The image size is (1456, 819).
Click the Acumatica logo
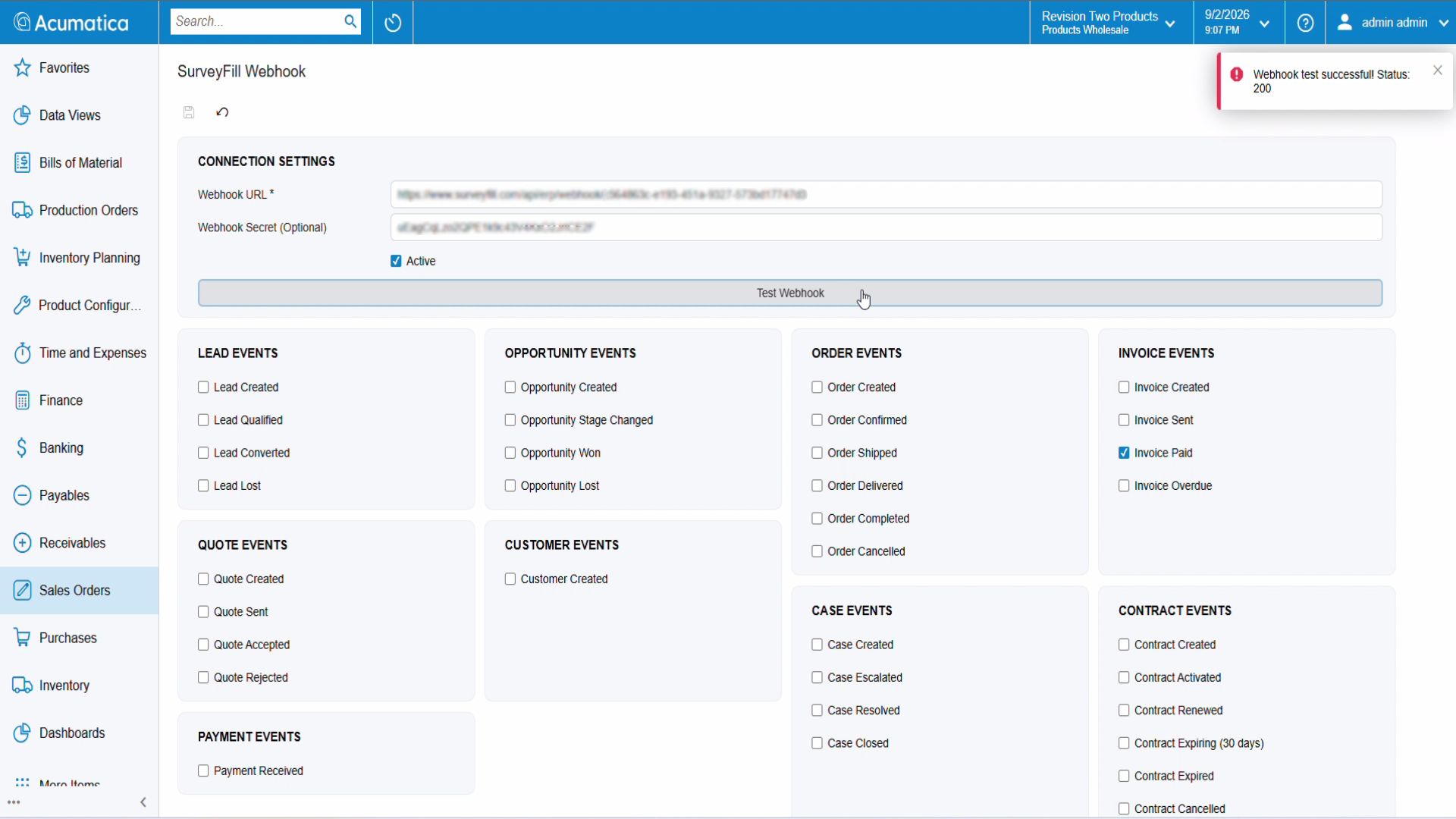pyautogui.click(x=72, y=23)
